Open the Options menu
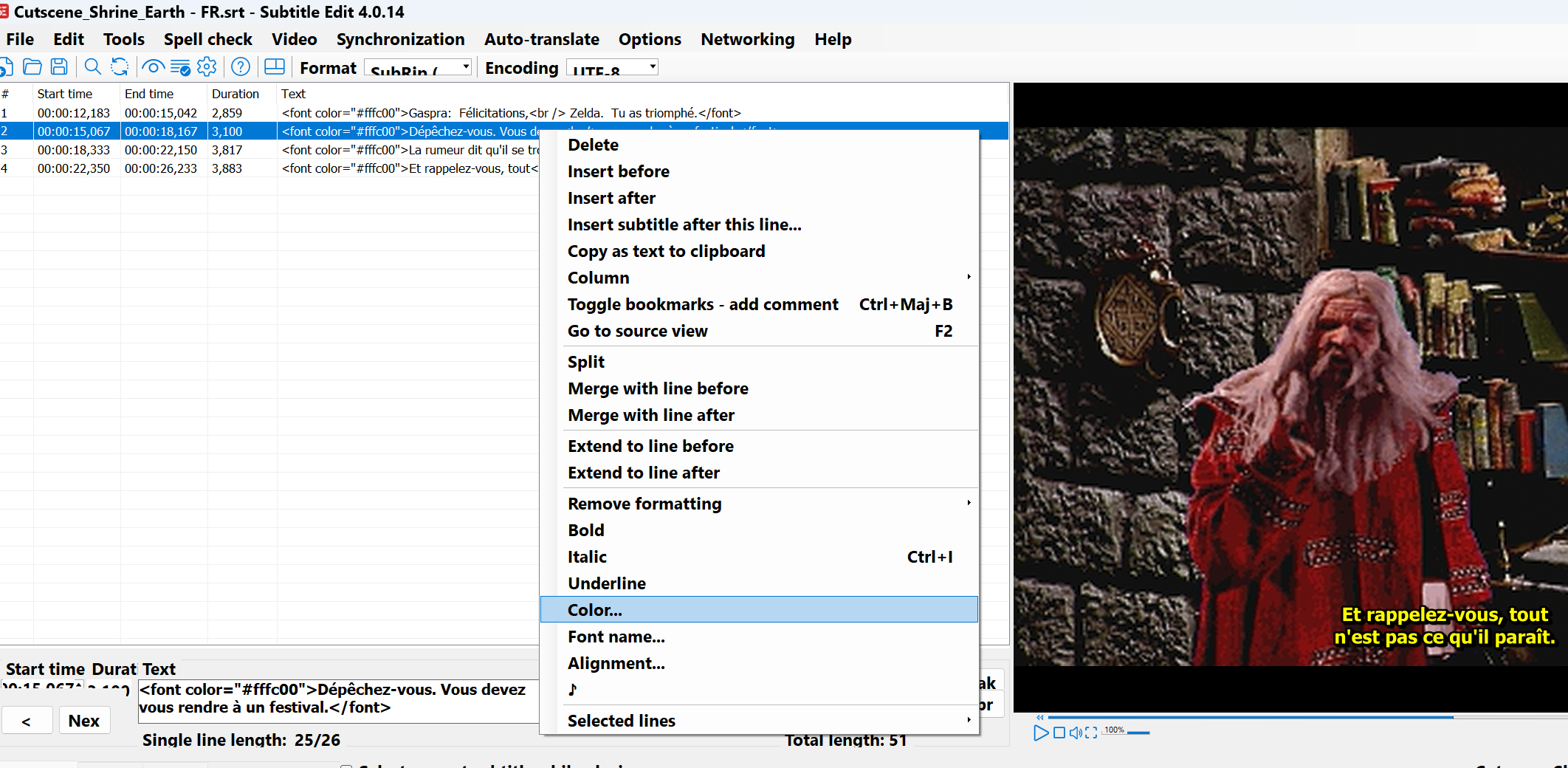 click(650, 39)
